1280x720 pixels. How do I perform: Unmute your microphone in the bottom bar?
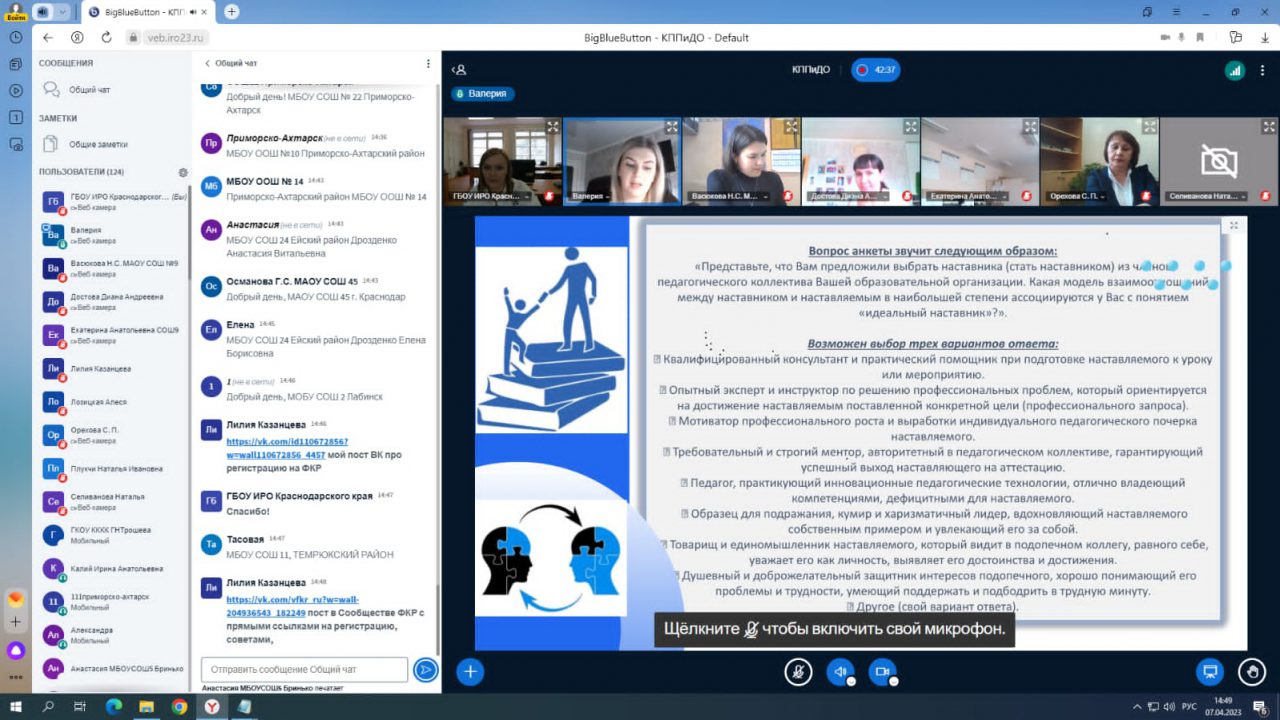point(797,672)
